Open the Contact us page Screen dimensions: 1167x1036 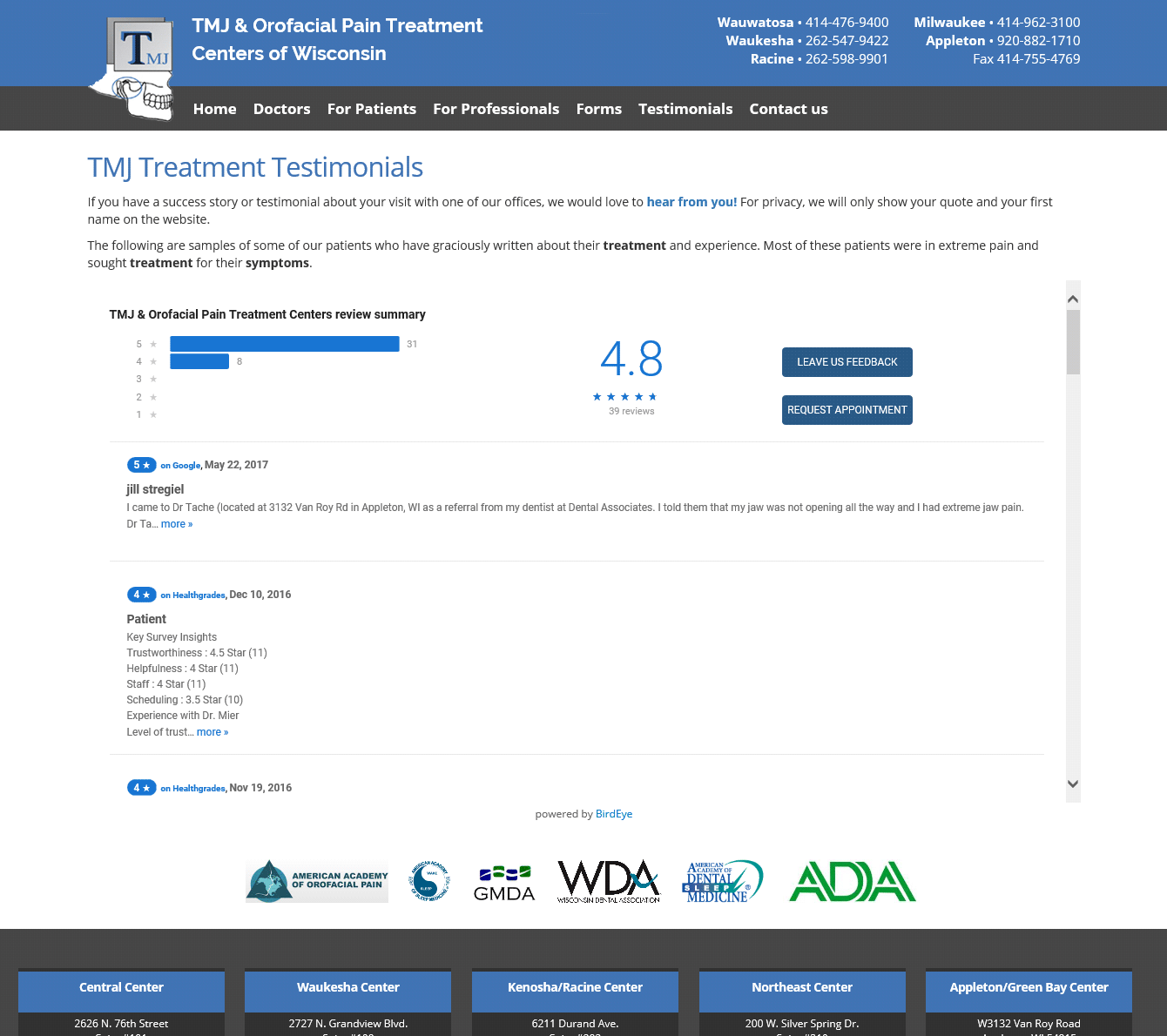click(x=789, y=109)
